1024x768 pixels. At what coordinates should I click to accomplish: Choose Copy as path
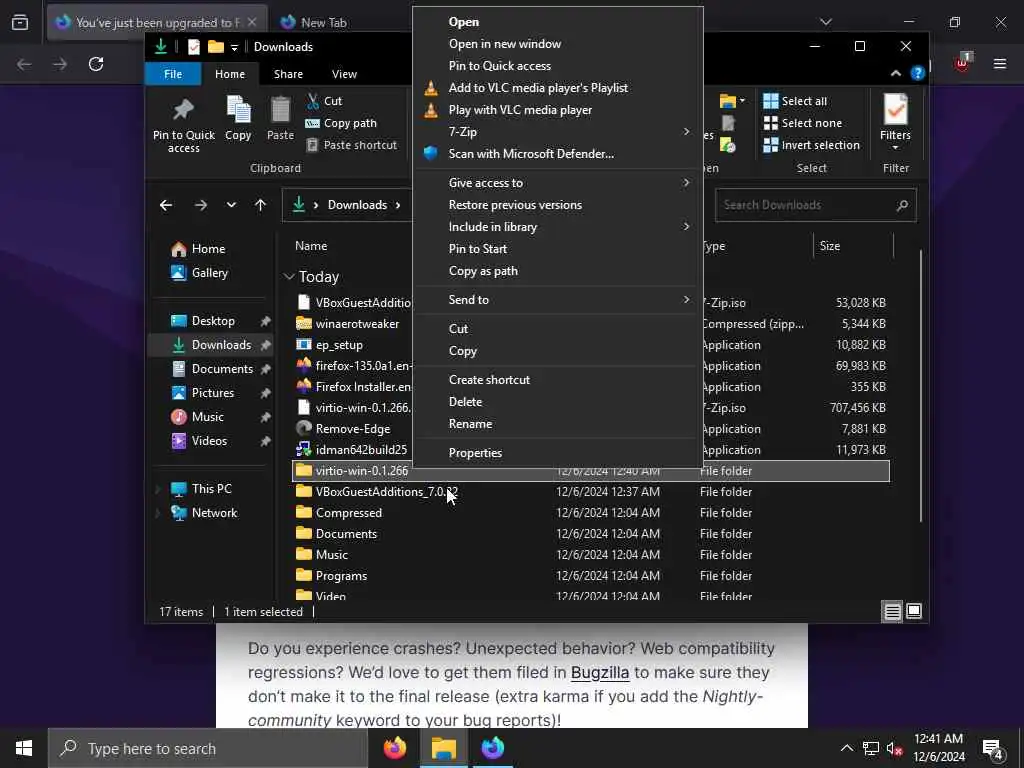[x=558, y=271]
